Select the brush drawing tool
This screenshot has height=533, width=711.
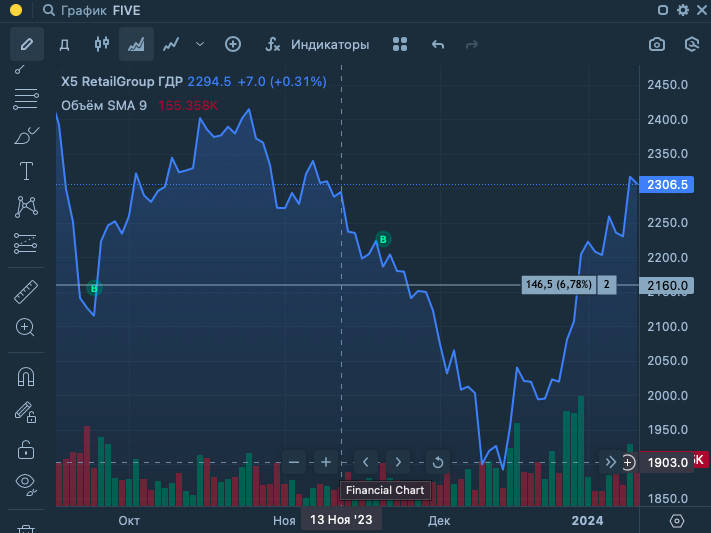(26, 136)
